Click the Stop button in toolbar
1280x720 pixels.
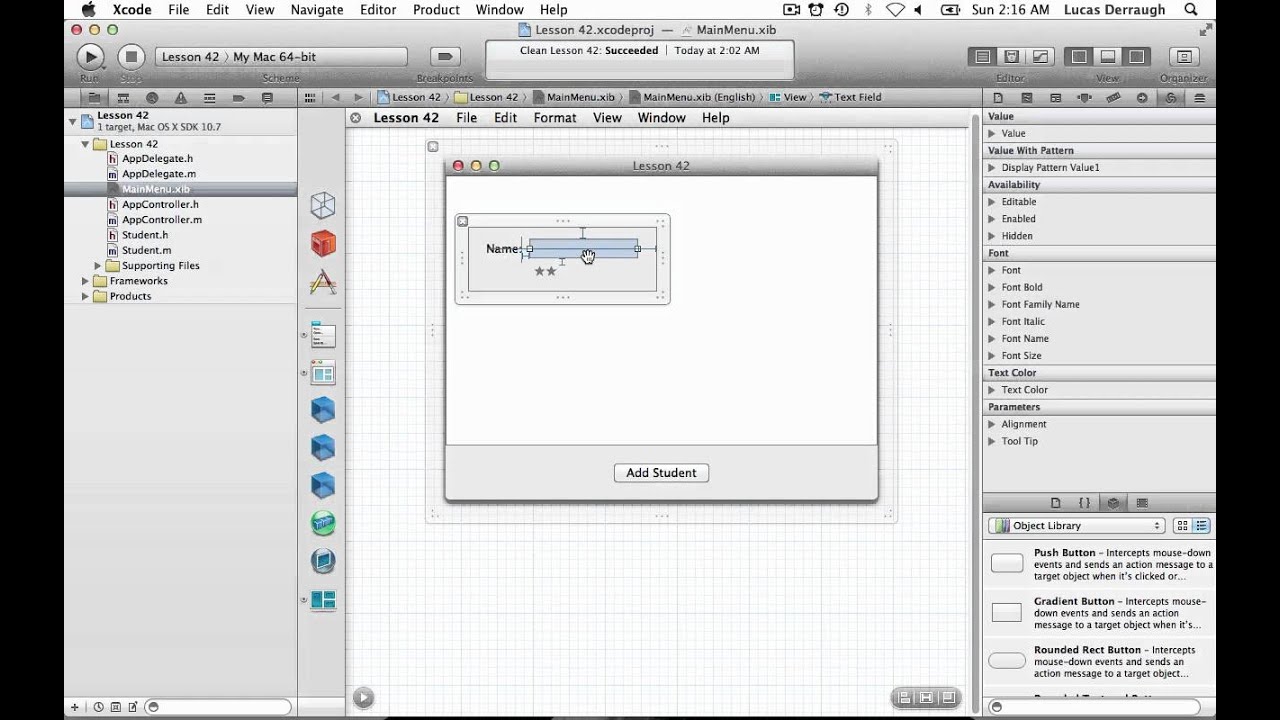(130, 57)
